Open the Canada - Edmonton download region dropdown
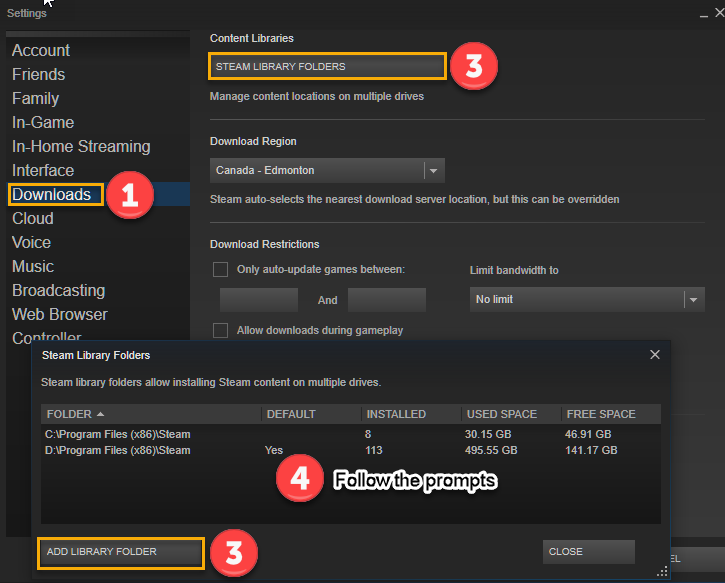Viewport: 725px width, 583px height. [327, 170]
